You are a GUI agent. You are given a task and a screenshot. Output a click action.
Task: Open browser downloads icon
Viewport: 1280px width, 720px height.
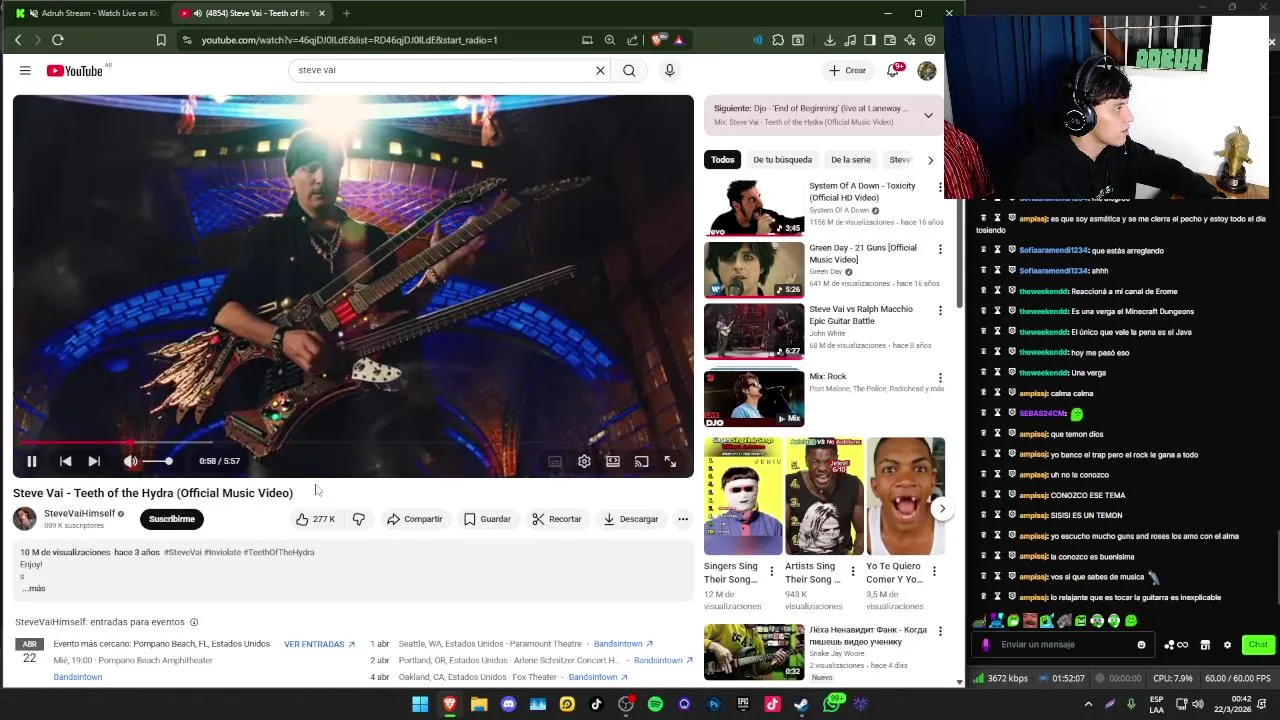[830, 40]
